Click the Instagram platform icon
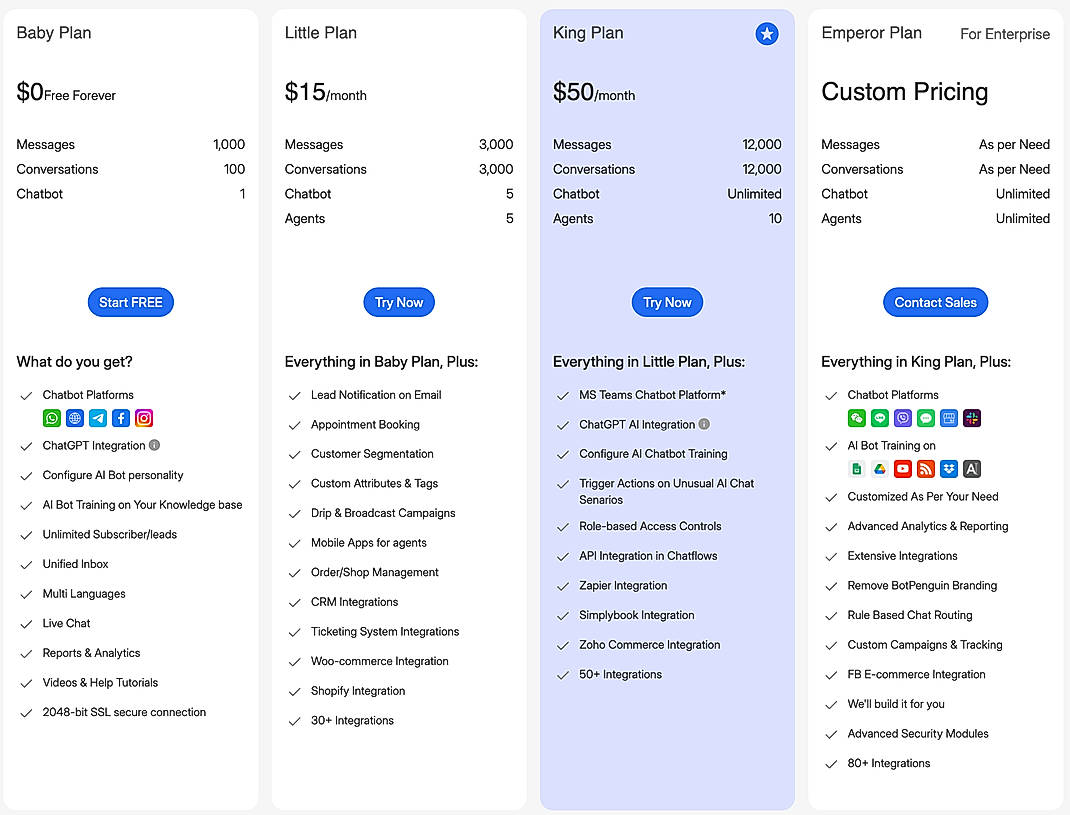 point(144,419)
